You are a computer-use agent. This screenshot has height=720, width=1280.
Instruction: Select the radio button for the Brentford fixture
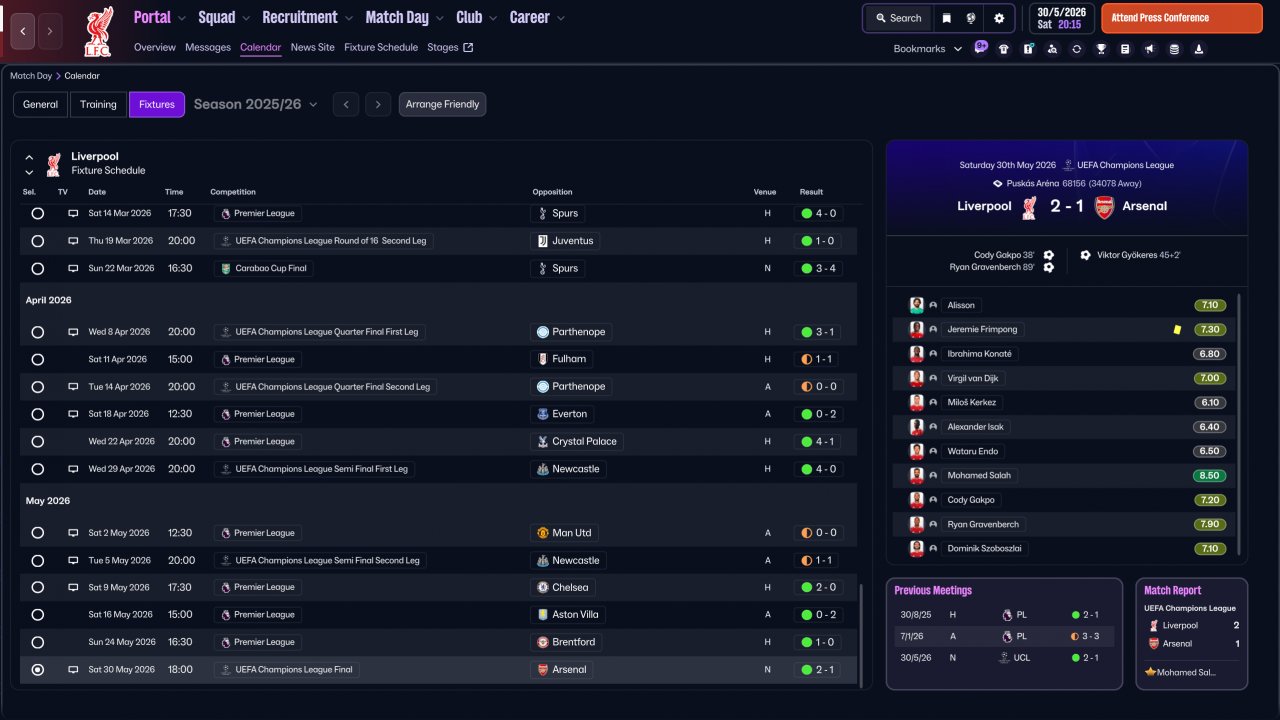(x=38, y=642)
